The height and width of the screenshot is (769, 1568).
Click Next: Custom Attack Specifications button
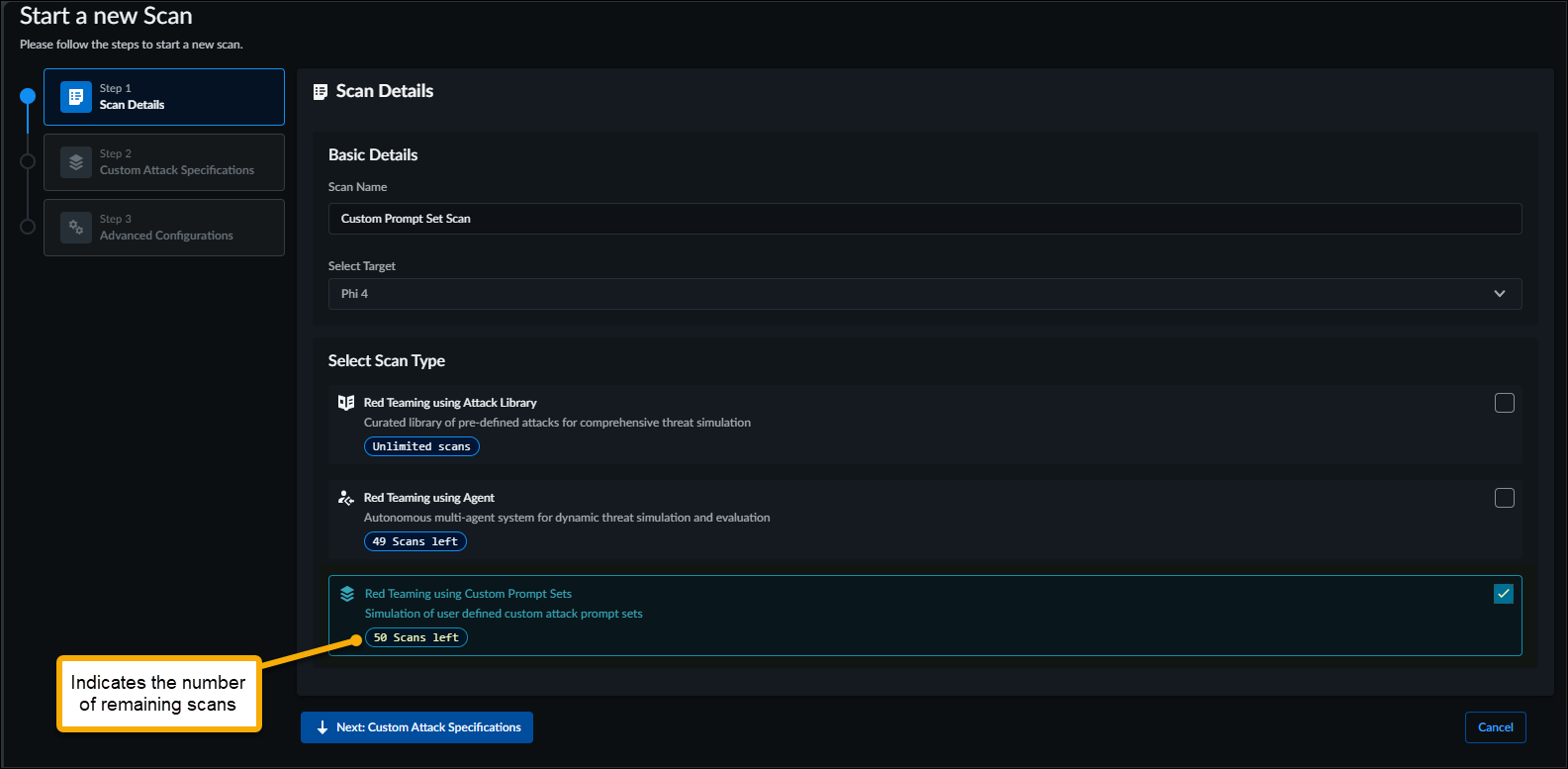click(417, 727)
